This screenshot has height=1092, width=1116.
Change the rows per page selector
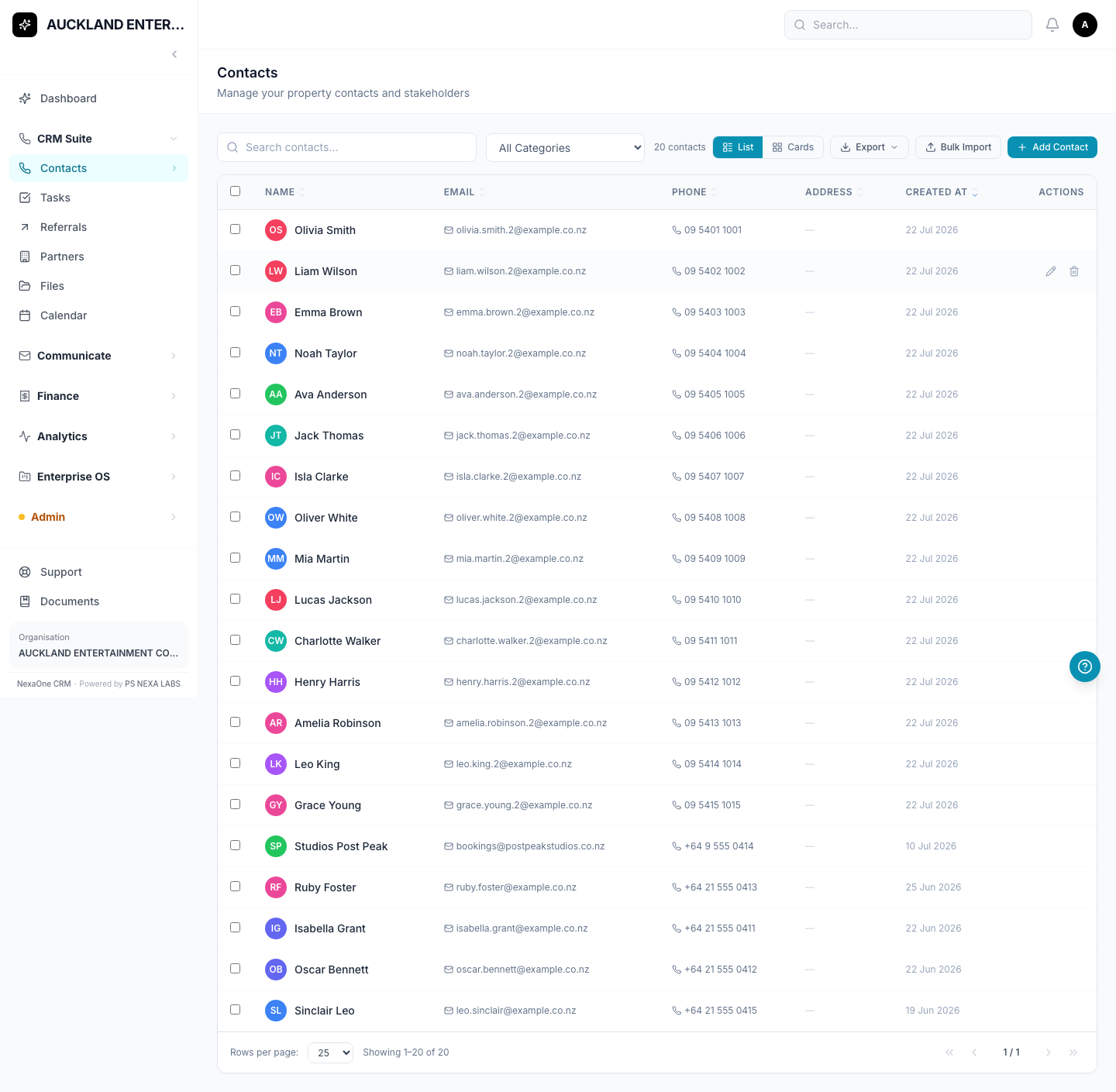331,1052
